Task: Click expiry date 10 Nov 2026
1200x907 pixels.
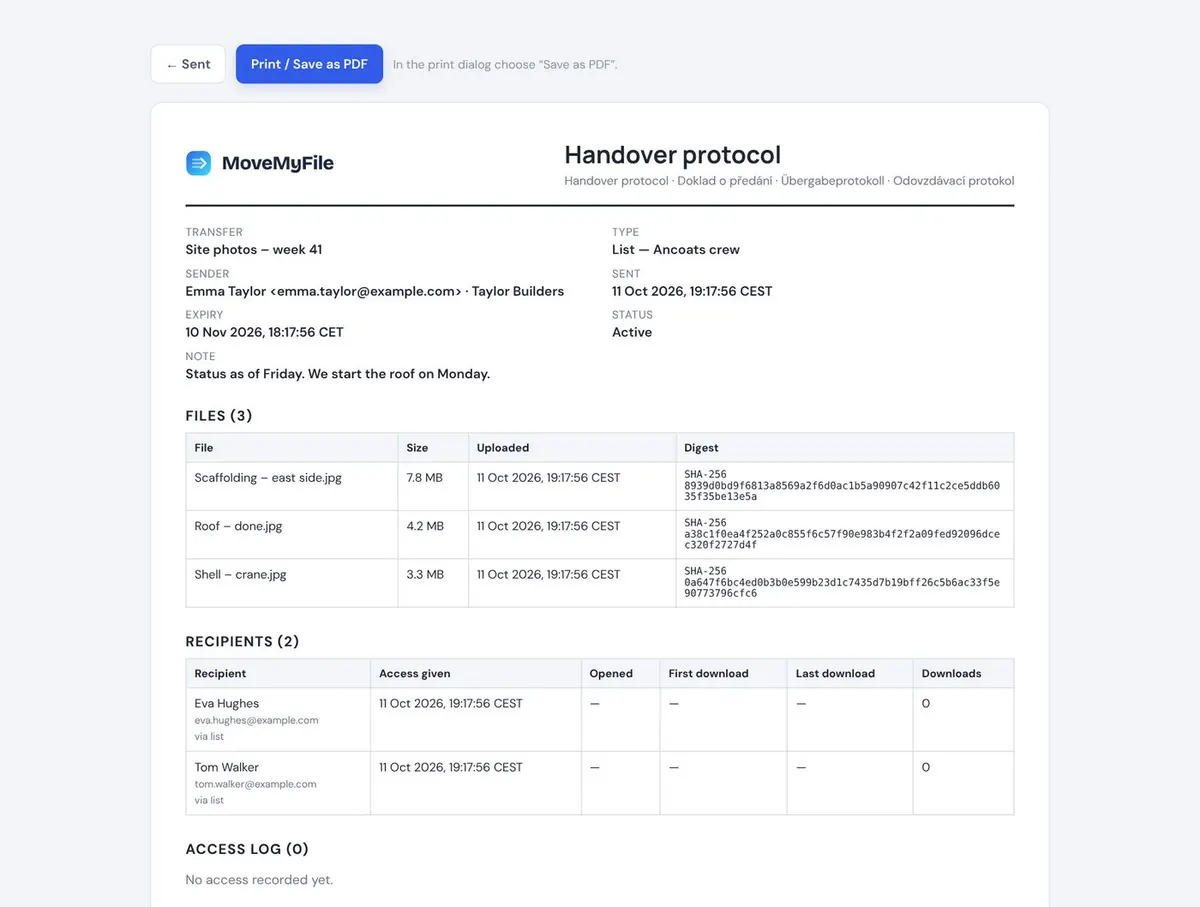Action: point(265,332)
